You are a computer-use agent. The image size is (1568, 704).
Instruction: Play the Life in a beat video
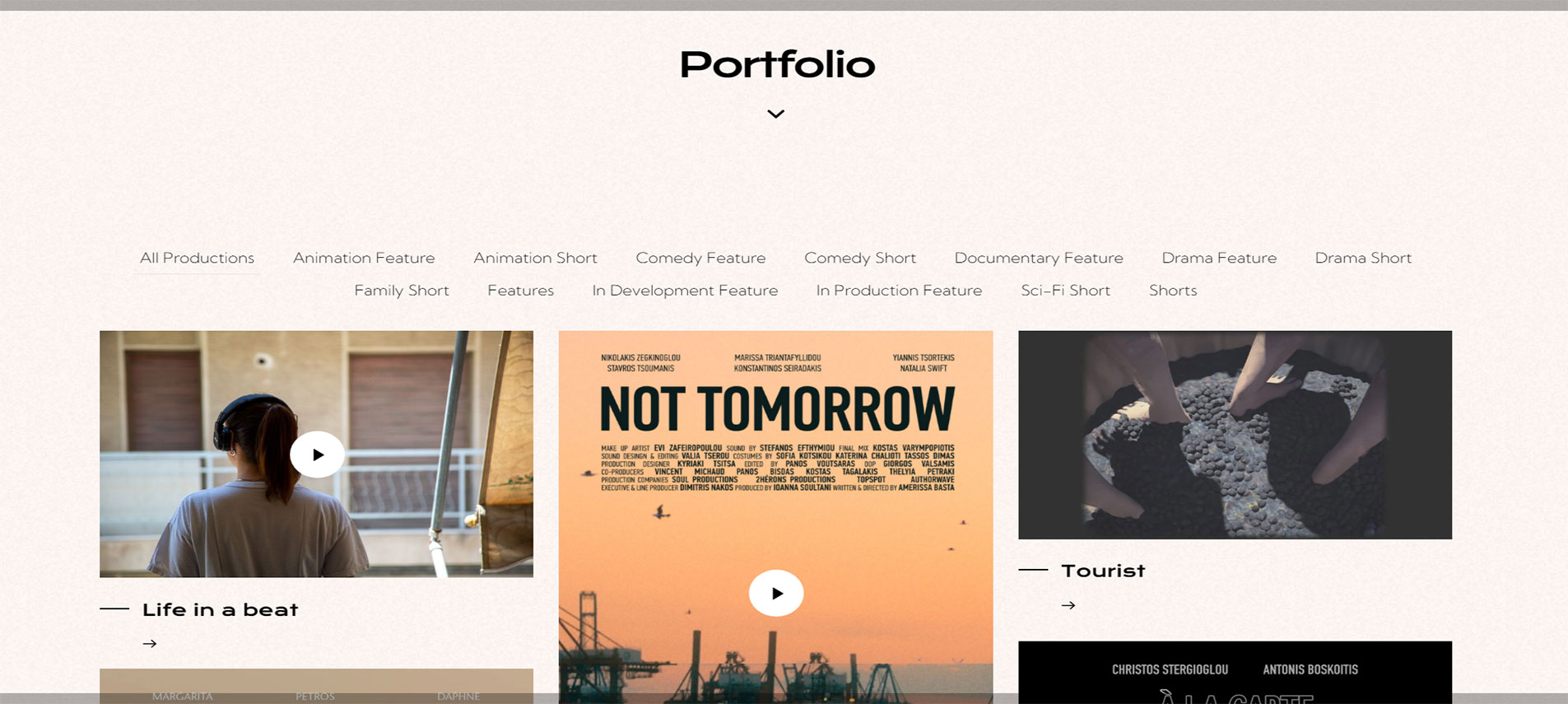click(x=317, y=455)
